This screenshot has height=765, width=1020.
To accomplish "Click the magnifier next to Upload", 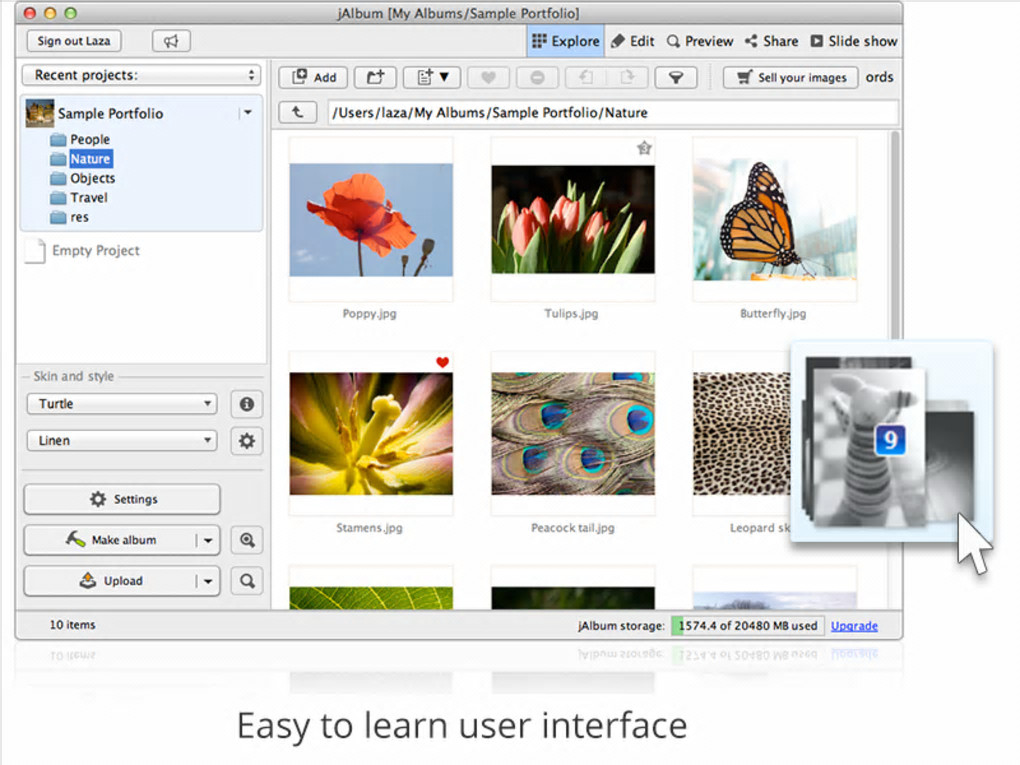I will click(x=246, y=580).
